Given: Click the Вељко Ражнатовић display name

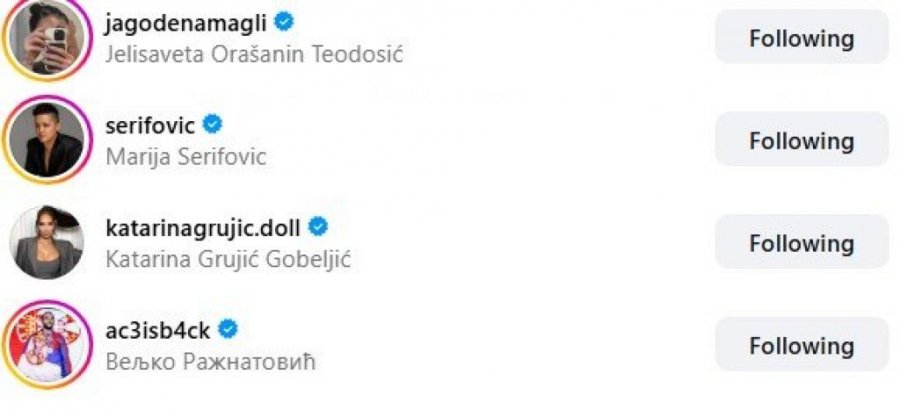Looking at the screenshot, I should tap(210, 361).
